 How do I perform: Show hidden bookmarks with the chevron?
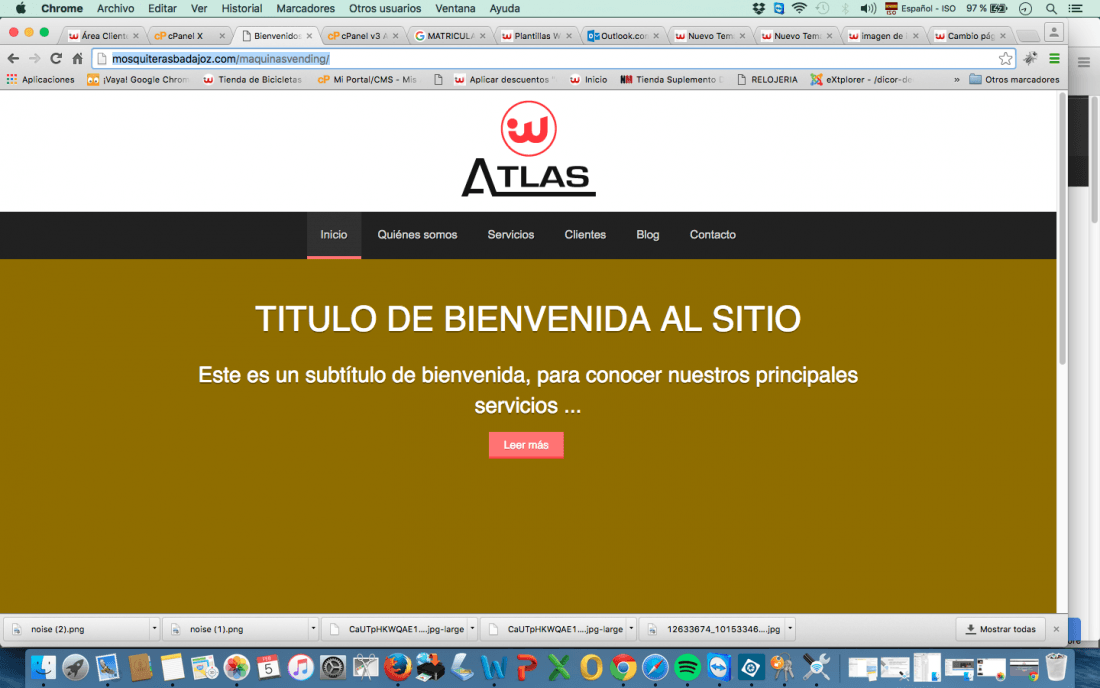[956, 80]
